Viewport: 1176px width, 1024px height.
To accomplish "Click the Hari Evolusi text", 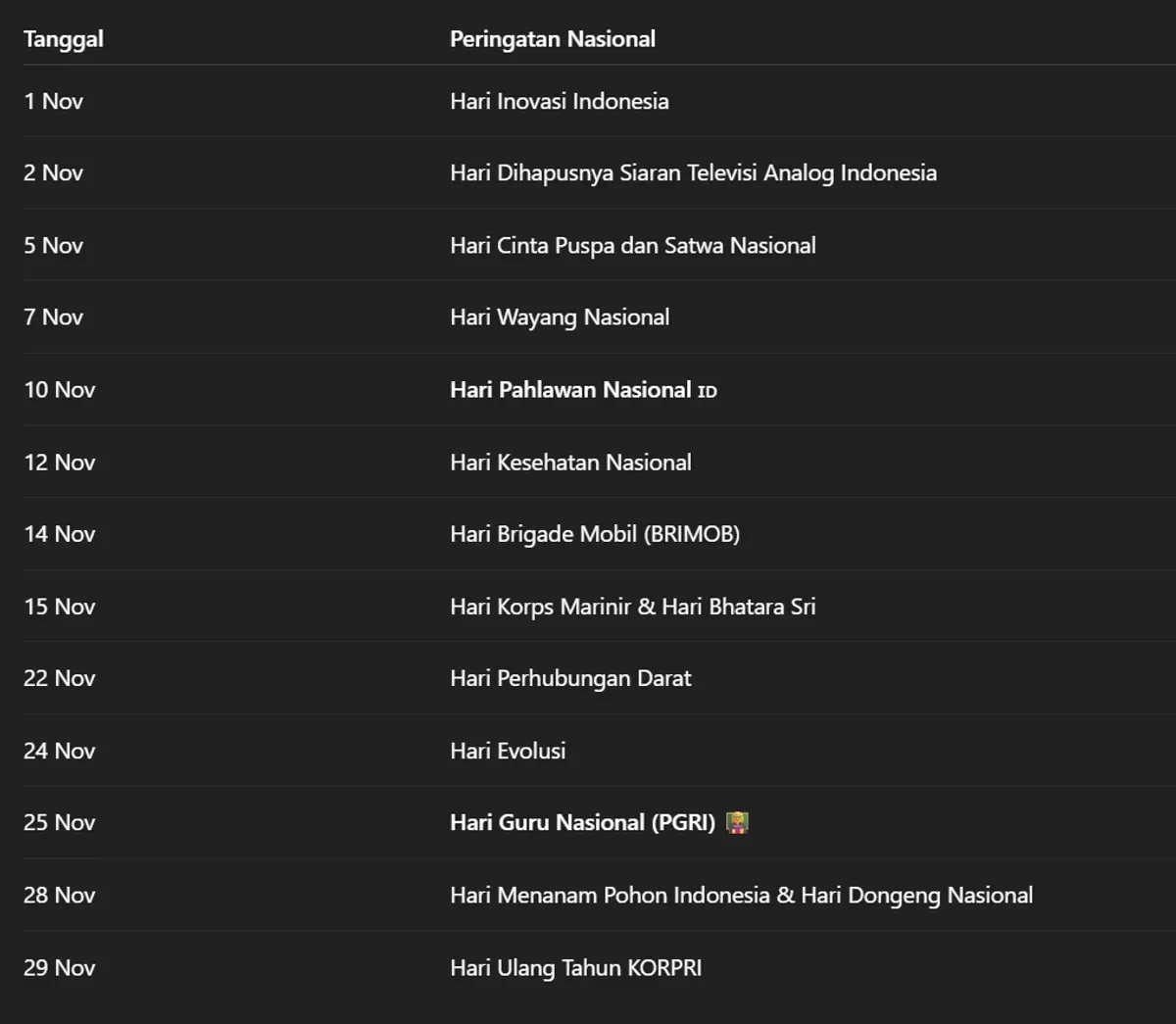I will pos(508,751).
